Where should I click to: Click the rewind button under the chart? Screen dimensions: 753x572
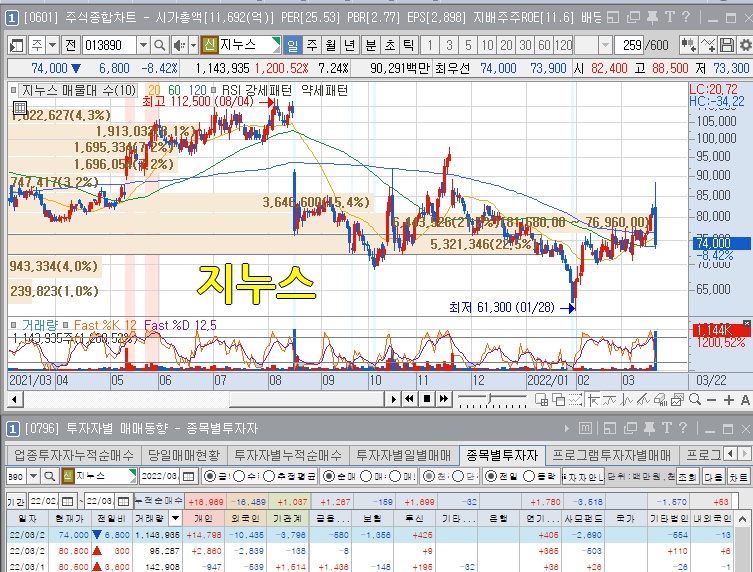409,399
